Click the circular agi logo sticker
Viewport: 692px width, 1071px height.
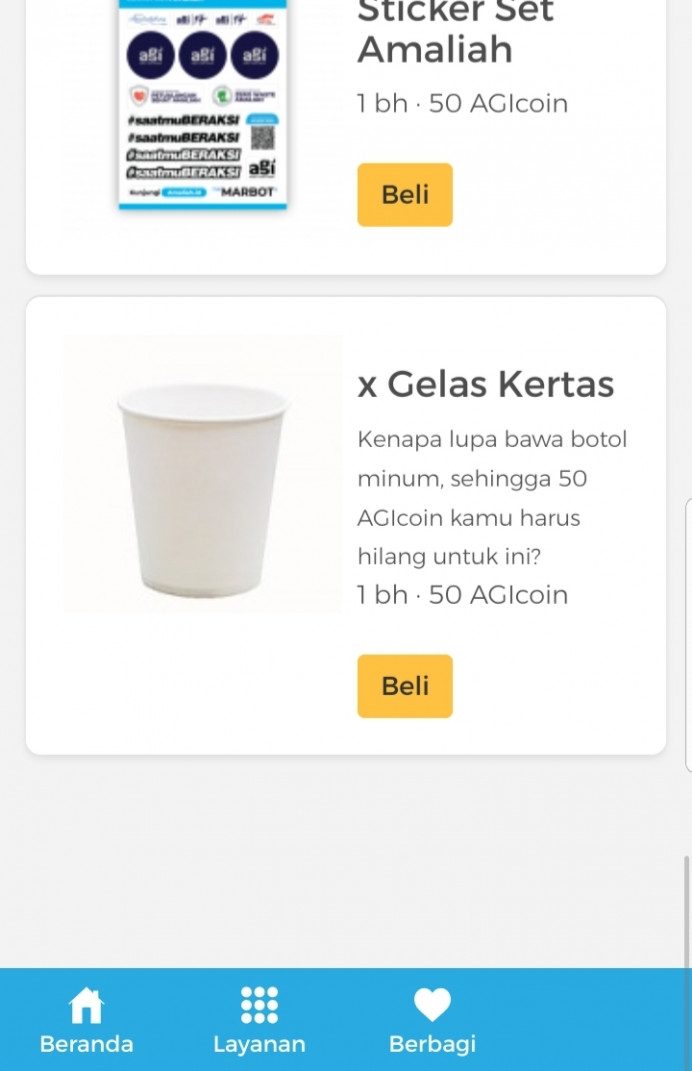click(x=151, y=55)
